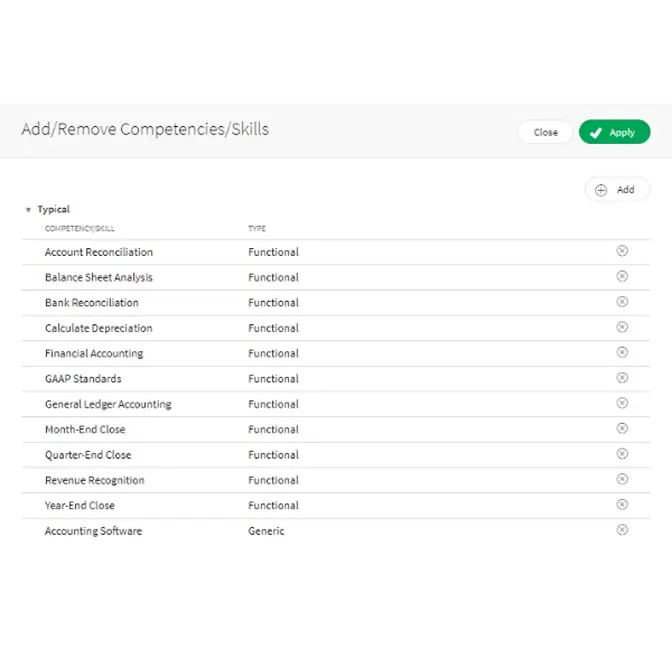672x672 pixels.
Task: Select the Account Reconciliation row name
Action: [99, 252]
